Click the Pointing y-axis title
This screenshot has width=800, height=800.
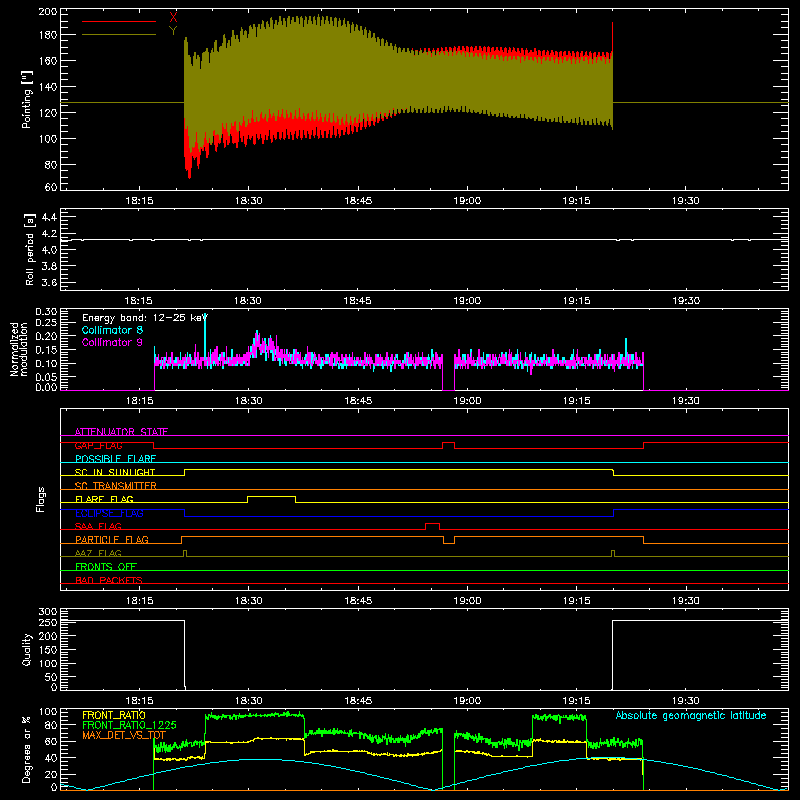(27, 100)
